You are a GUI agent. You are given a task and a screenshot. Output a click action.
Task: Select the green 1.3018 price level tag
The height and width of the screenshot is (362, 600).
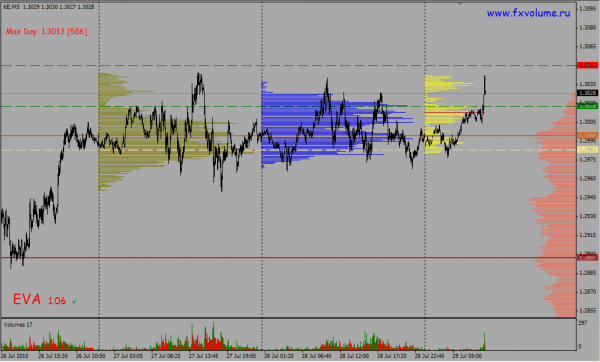click(x=587, y=106)
